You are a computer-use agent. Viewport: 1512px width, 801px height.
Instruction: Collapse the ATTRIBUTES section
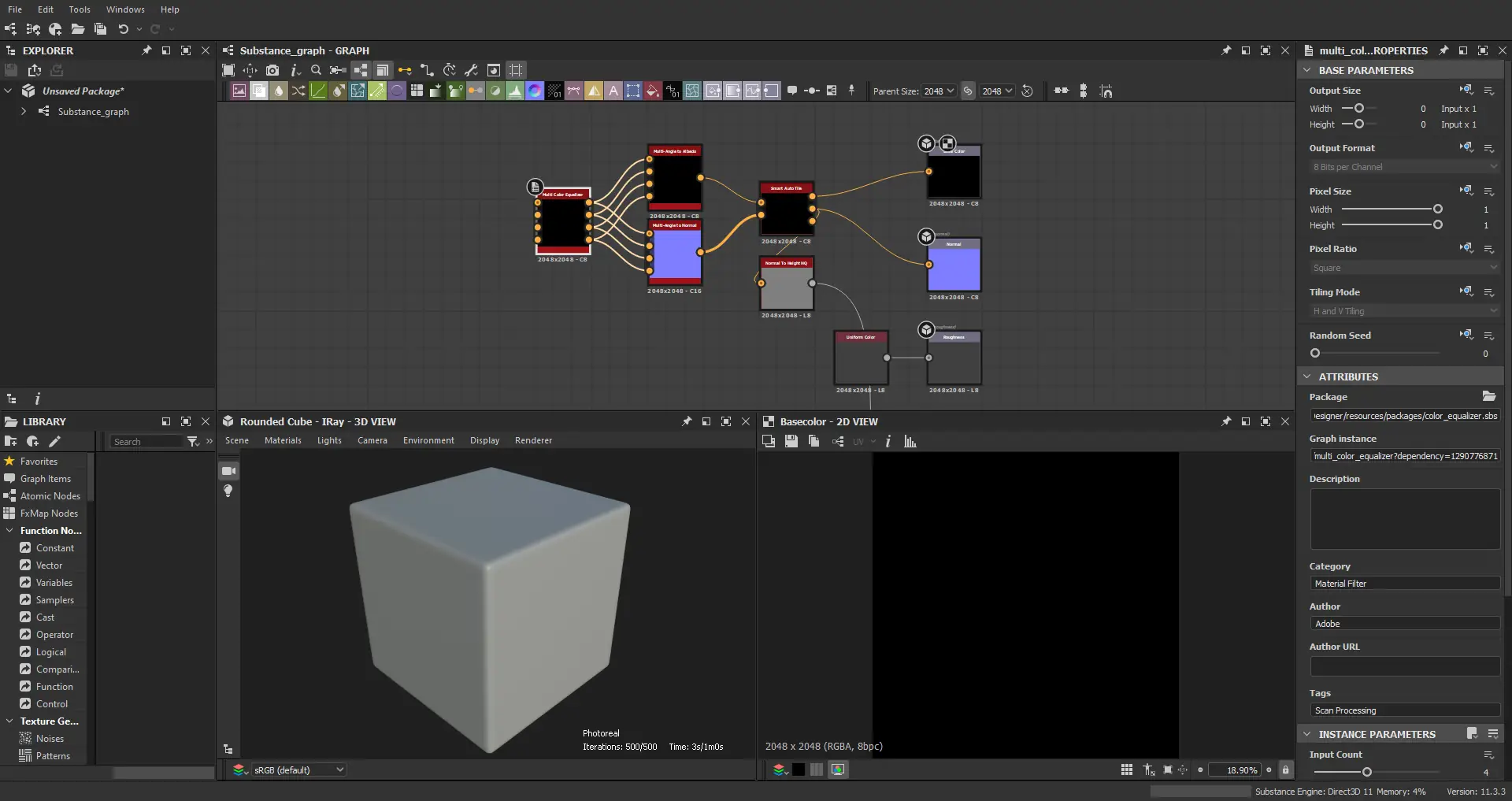pos(1306,377)
